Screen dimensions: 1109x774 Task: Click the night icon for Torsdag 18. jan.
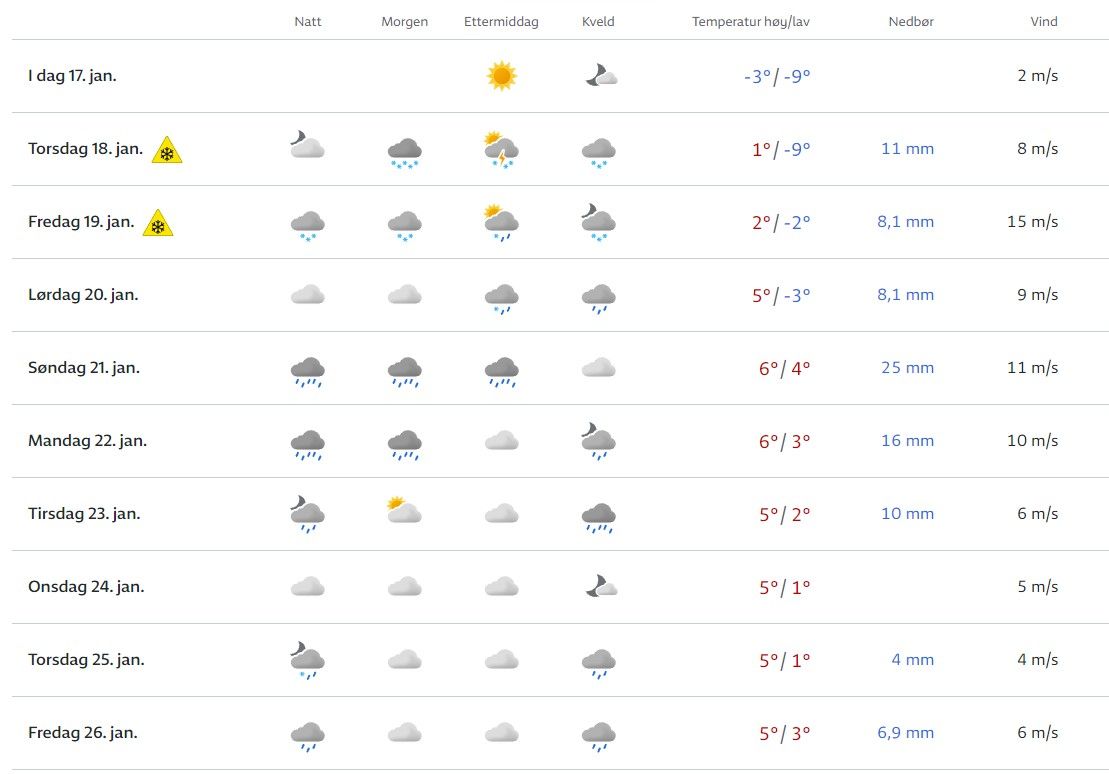(307, 145)
